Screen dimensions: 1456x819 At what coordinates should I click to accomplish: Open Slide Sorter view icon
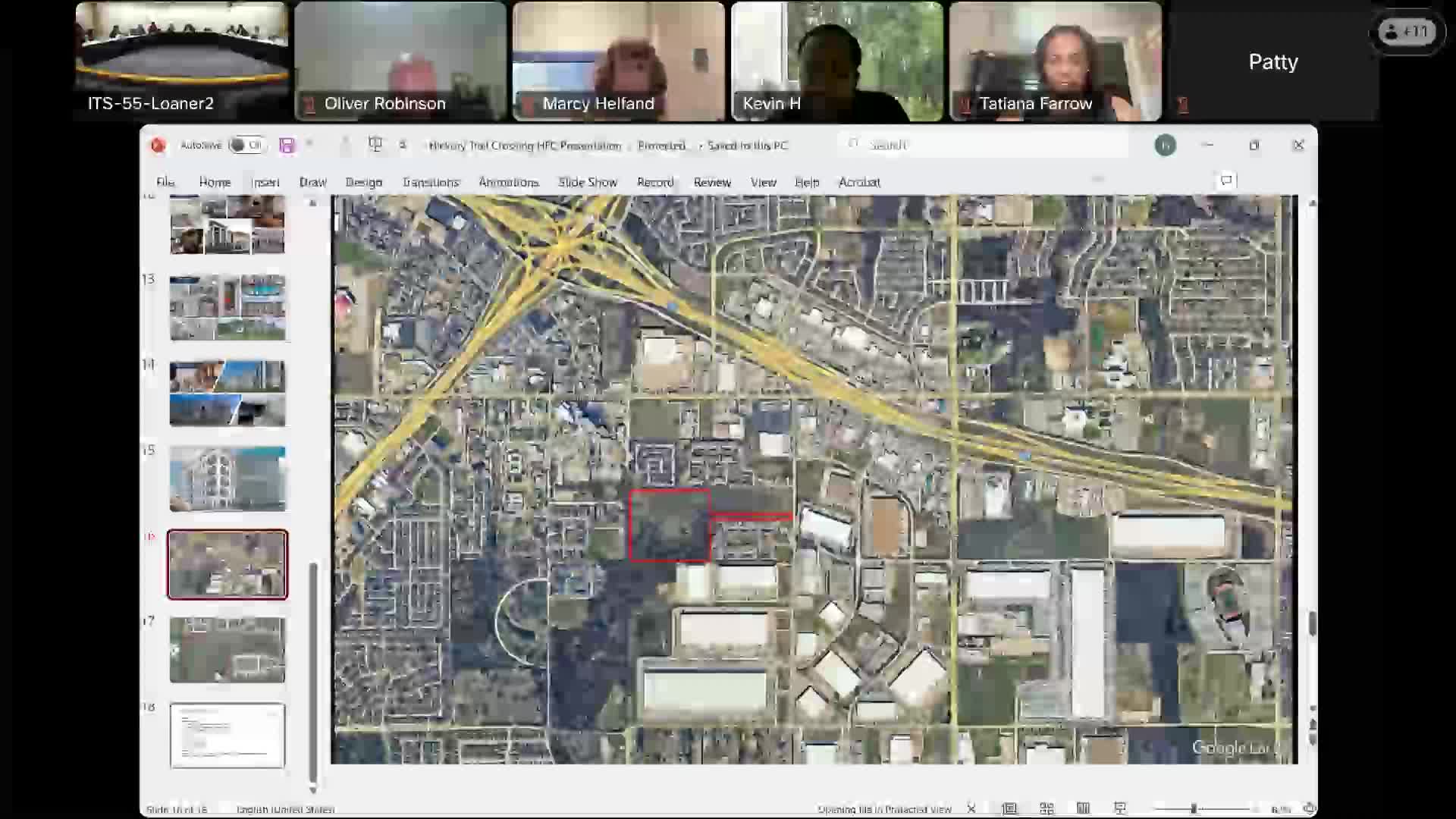click(1046, 808)
